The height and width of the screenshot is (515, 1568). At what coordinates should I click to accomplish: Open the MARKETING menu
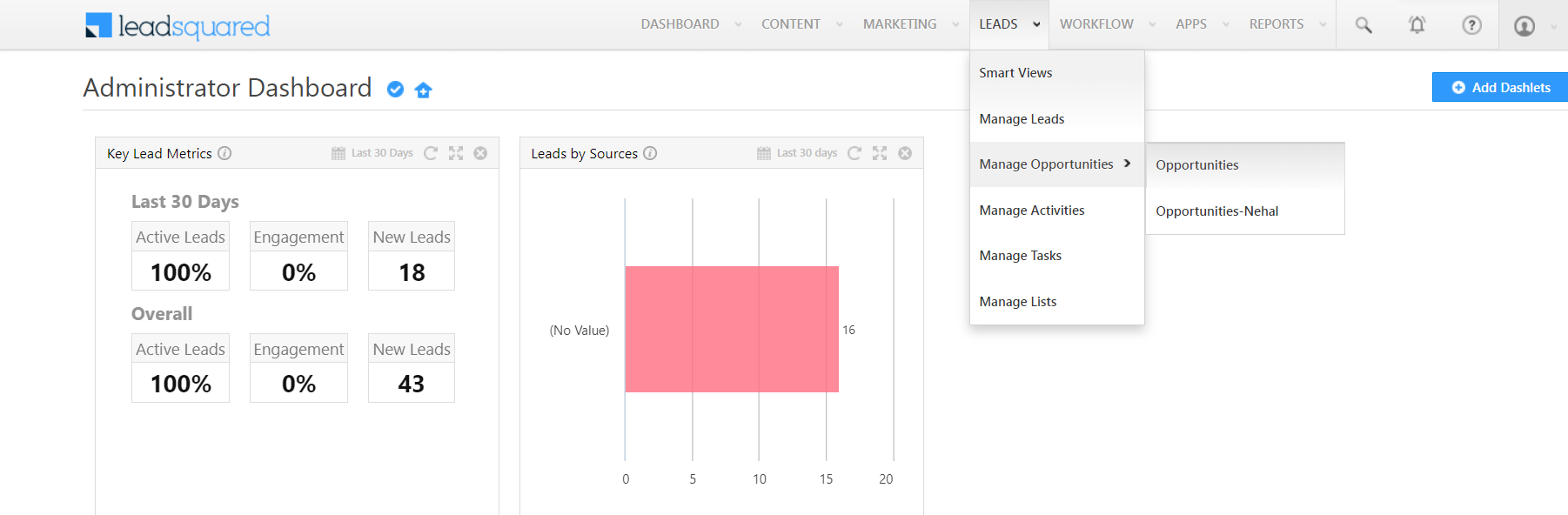900,24
